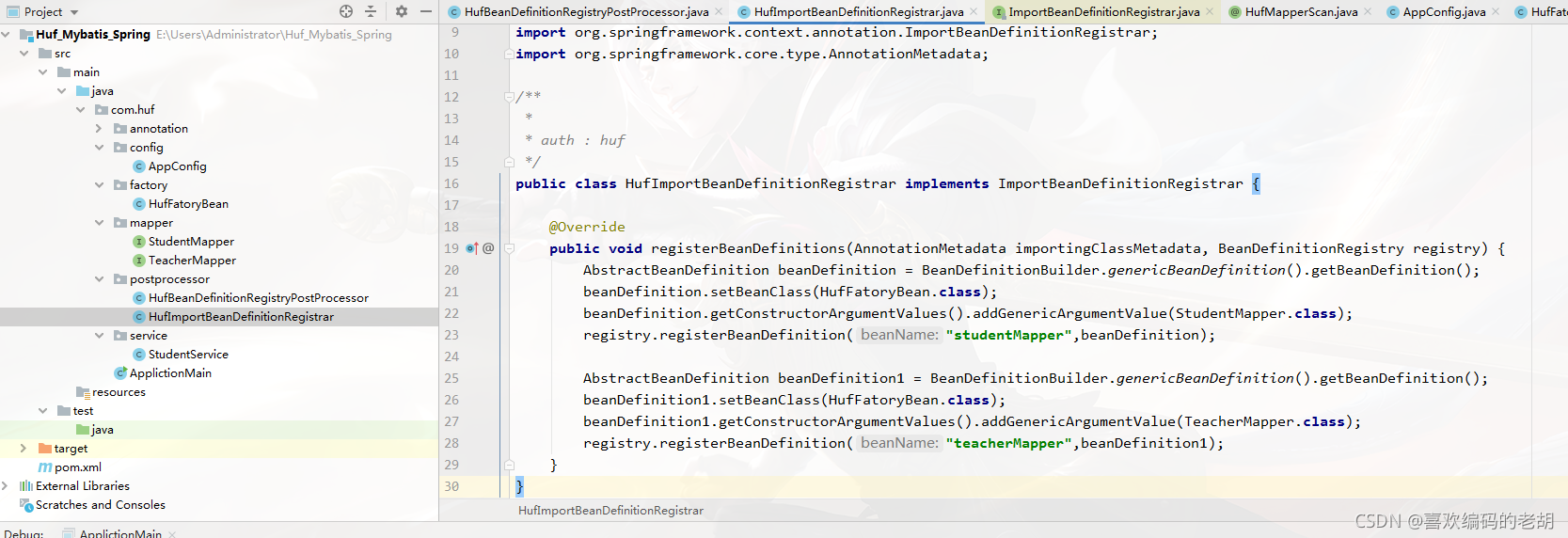Click the Scratches and Consoles icon
The width and height of the screenshot is (1568, 538).
(26, 505)
